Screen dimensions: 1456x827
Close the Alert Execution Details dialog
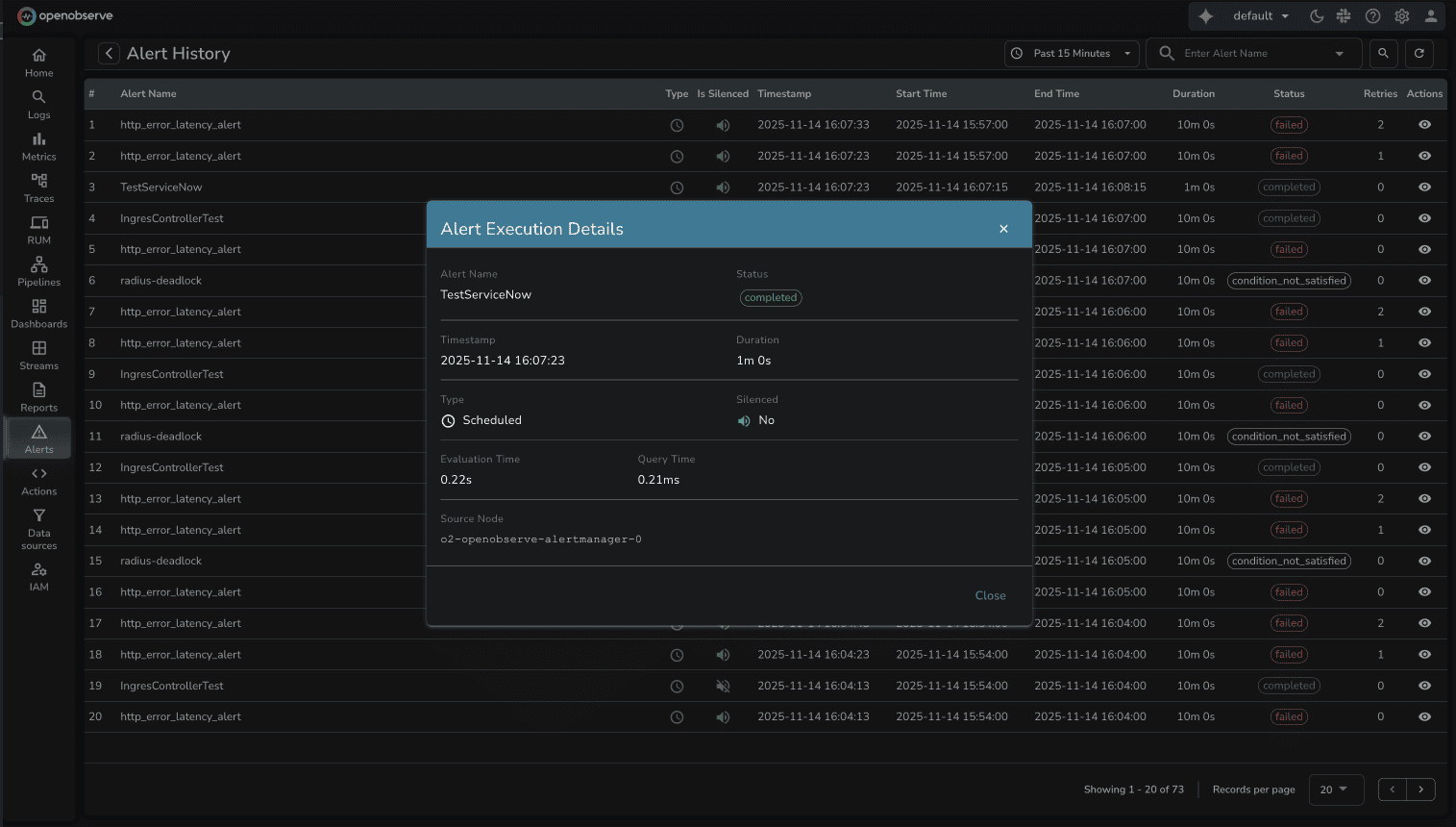coord(1003,228)
